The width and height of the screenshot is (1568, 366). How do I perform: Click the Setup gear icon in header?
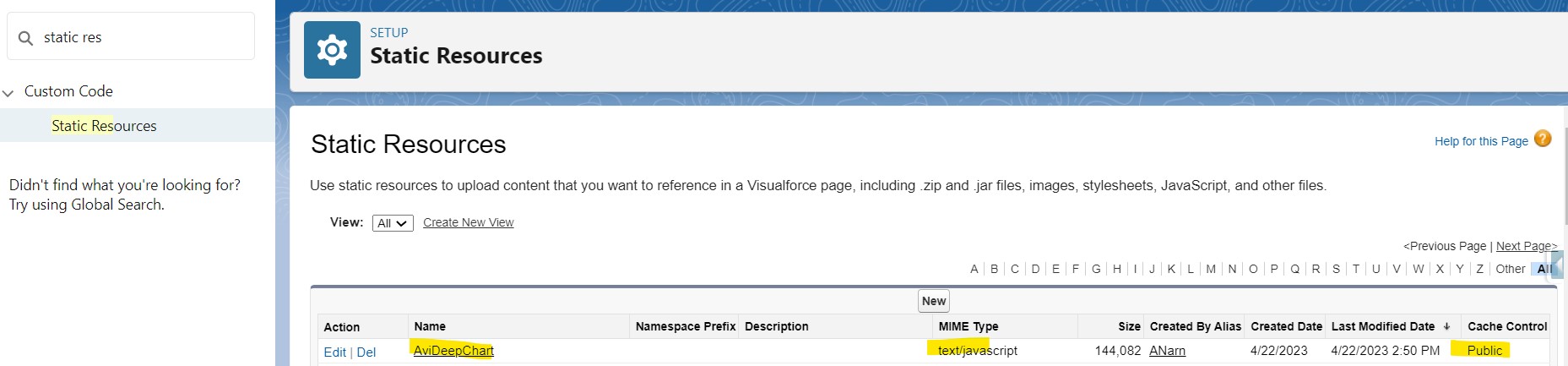(332, 50)
